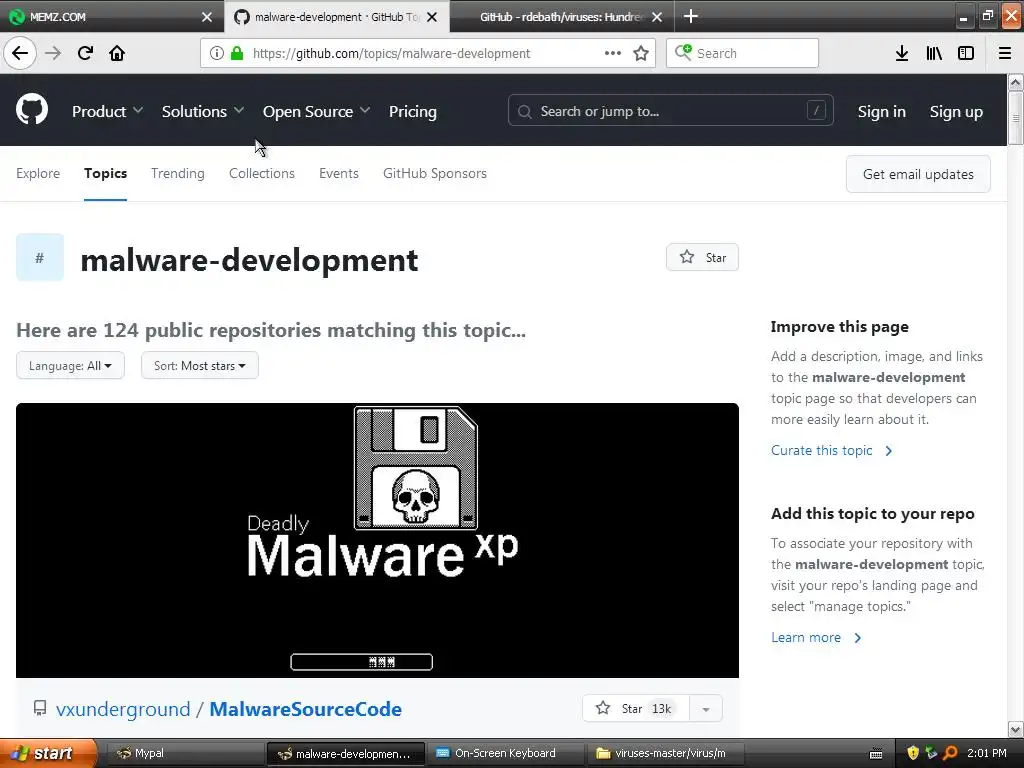1024x768 pixels.
Task: Click the keyboard icon in the taskbar
Action: [876, 754]
